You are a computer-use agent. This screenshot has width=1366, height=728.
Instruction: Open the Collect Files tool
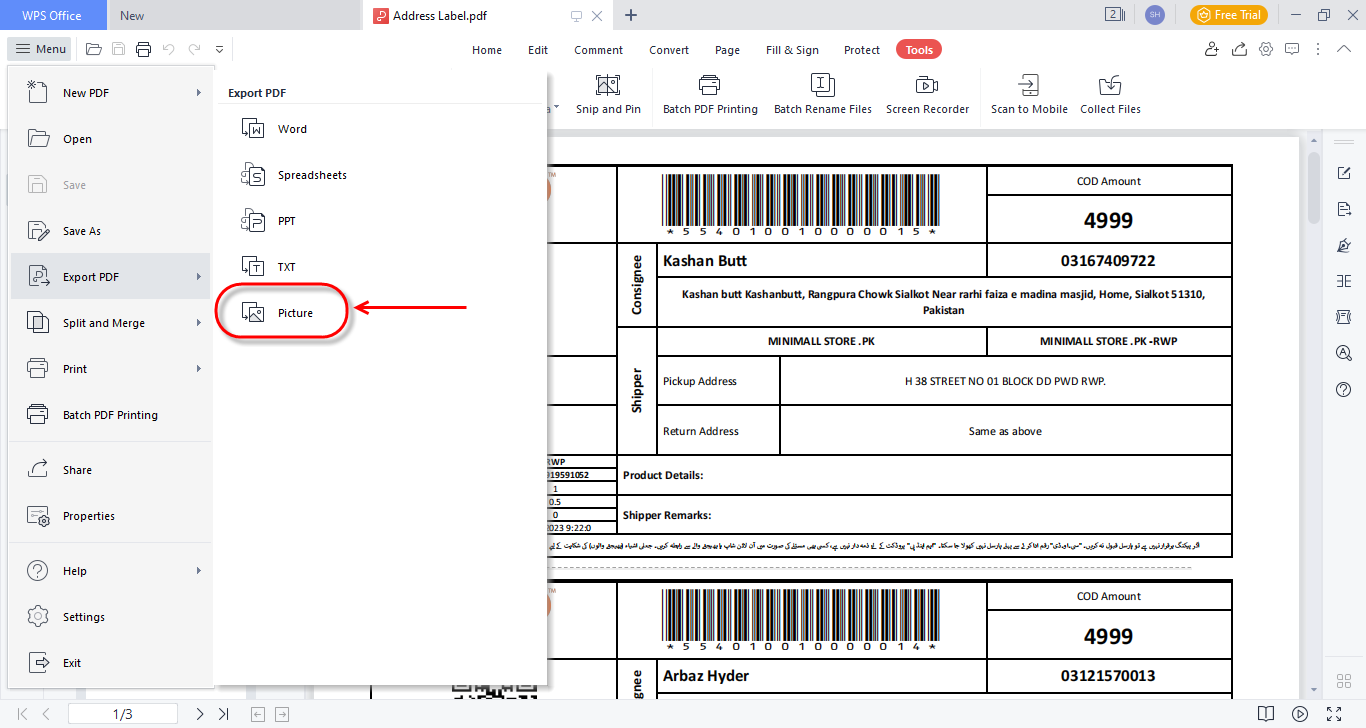point(1110,95)
